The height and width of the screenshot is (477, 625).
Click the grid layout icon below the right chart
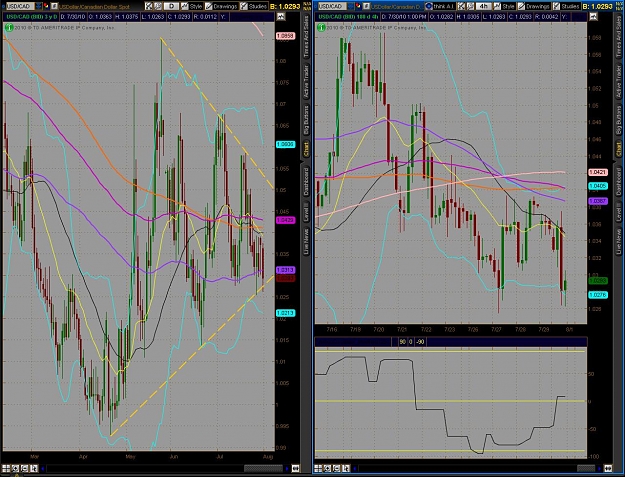[318, 468]
